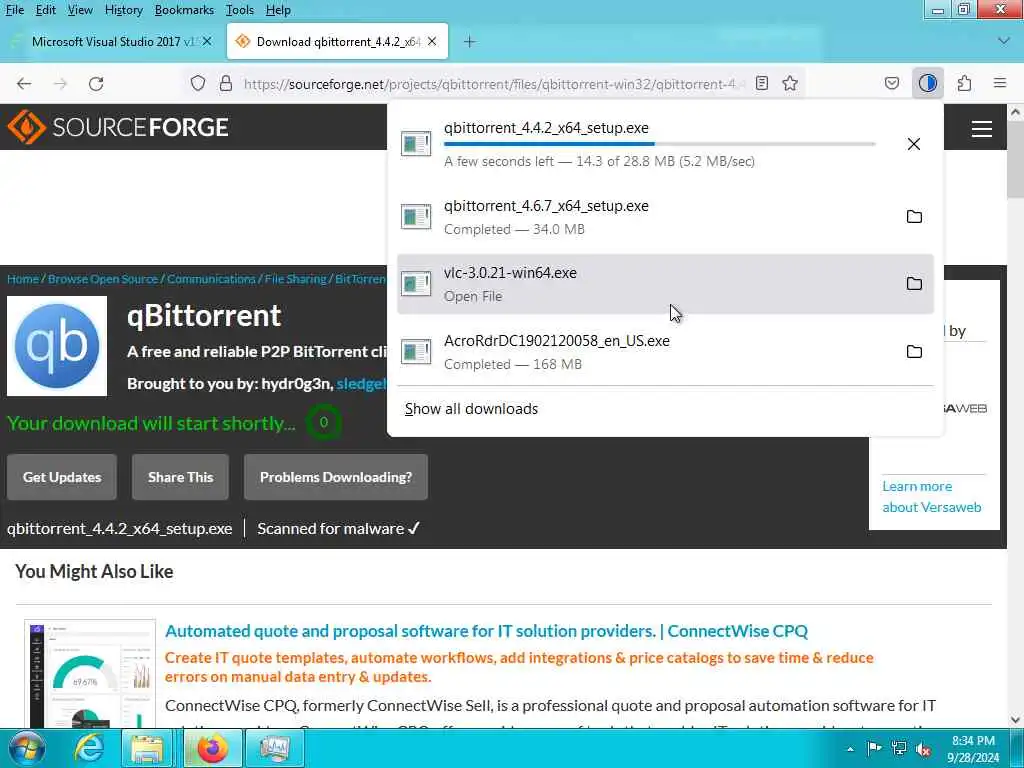Click the qbittorrent_4.4.2 download progress bar
The width and height of the screenshot is (1024, 768).
(660, 144)
